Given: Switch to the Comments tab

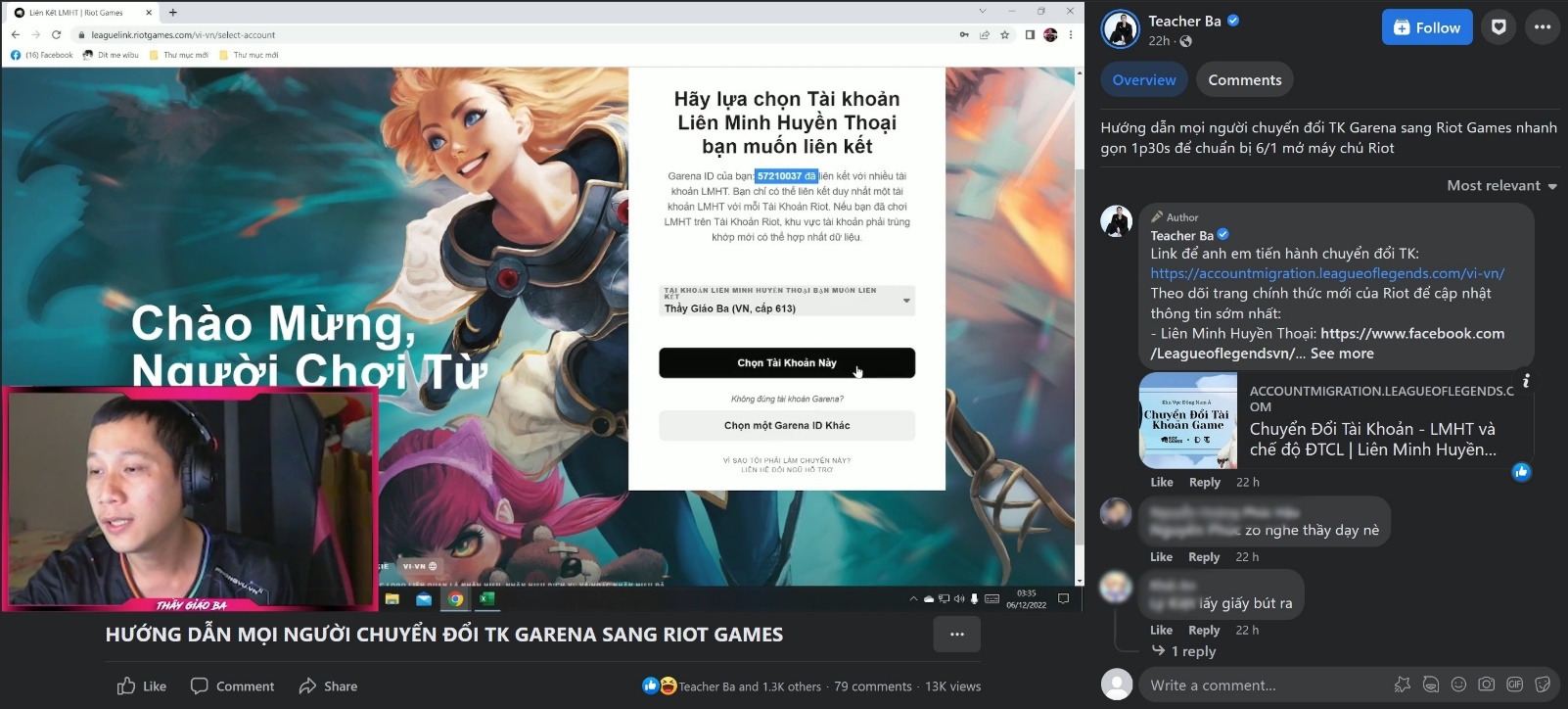Looking at the screenshot, I should (1245, 79).
